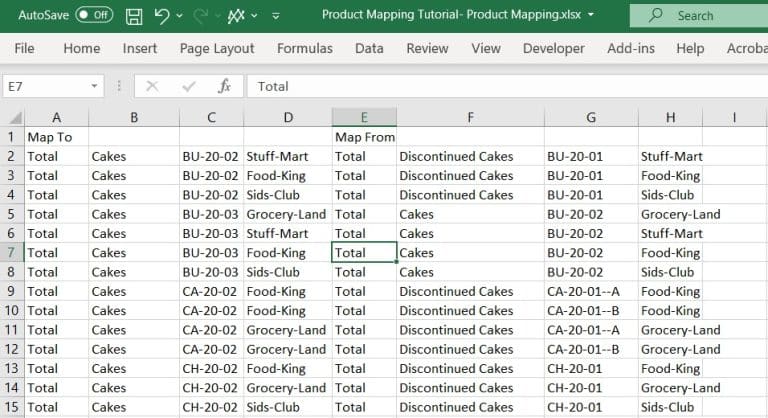Expand the Name Box dropdown arrow

(x=94, y=86)
